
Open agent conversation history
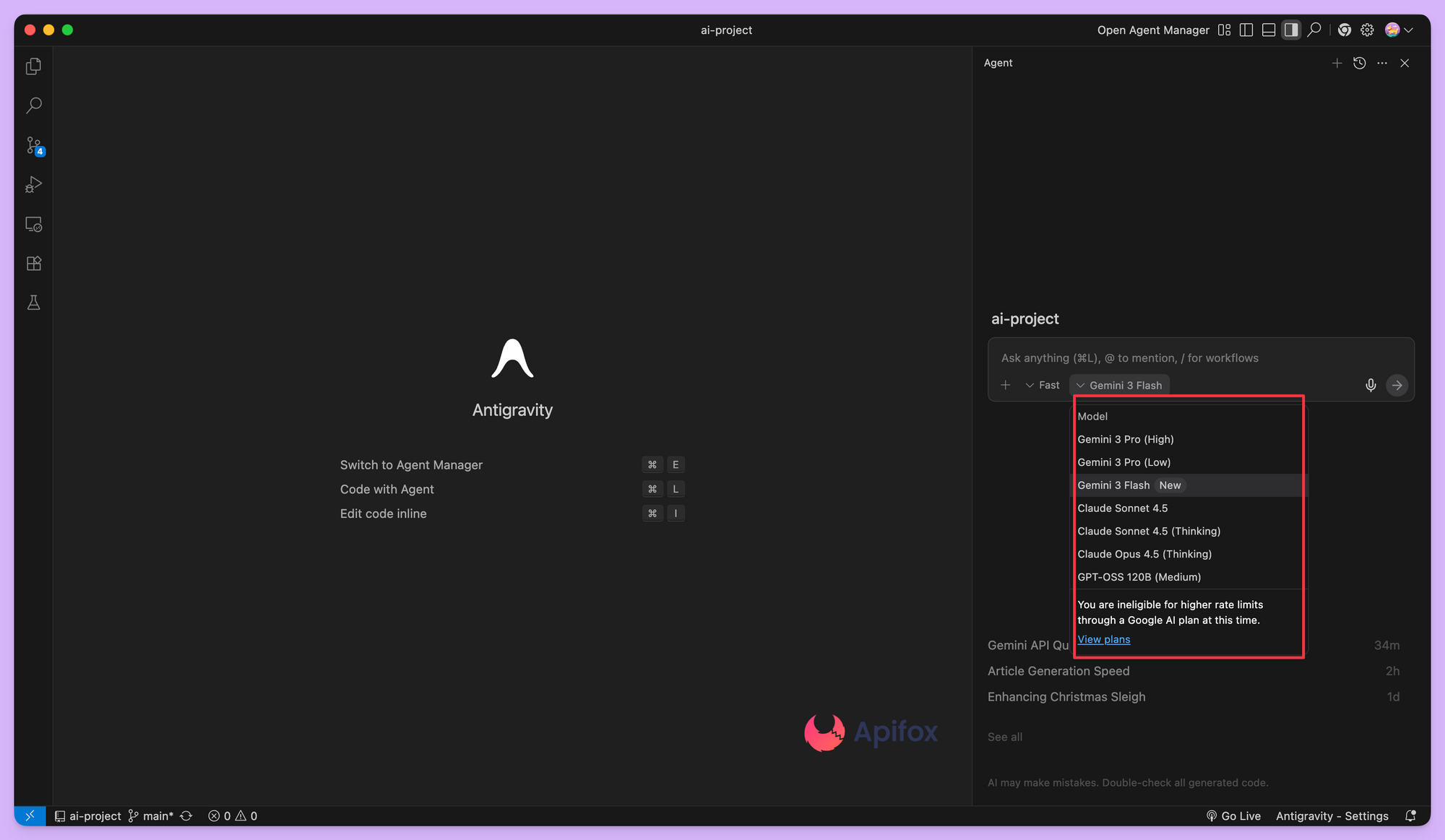(1360, 63)
